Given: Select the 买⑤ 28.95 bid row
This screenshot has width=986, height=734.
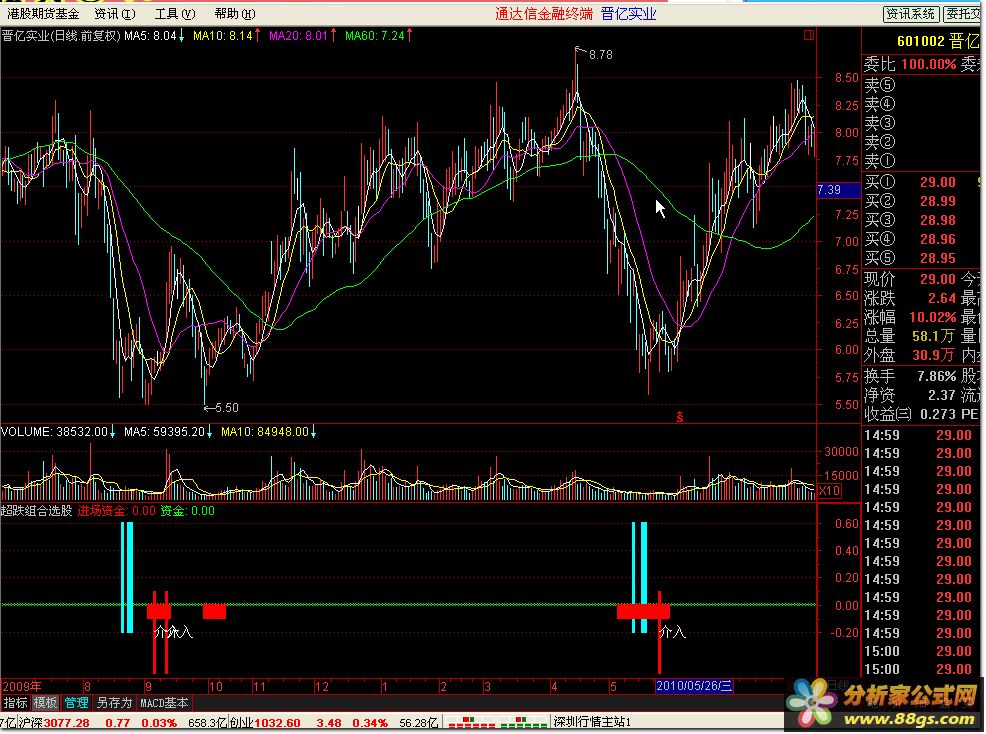Looking at the screenshot, I should point(922,258).
